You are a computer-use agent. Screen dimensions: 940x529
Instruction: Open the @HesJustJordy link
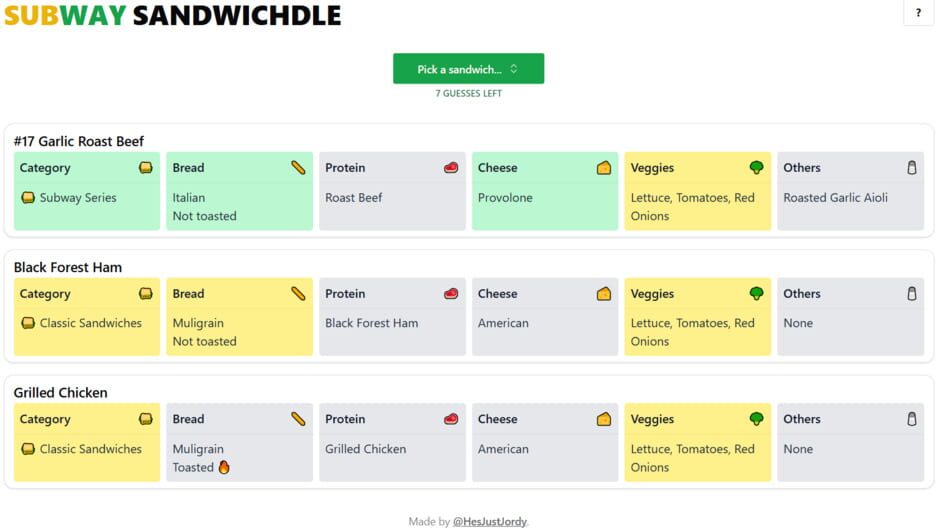pyautogui.click(x=489, y=521)
